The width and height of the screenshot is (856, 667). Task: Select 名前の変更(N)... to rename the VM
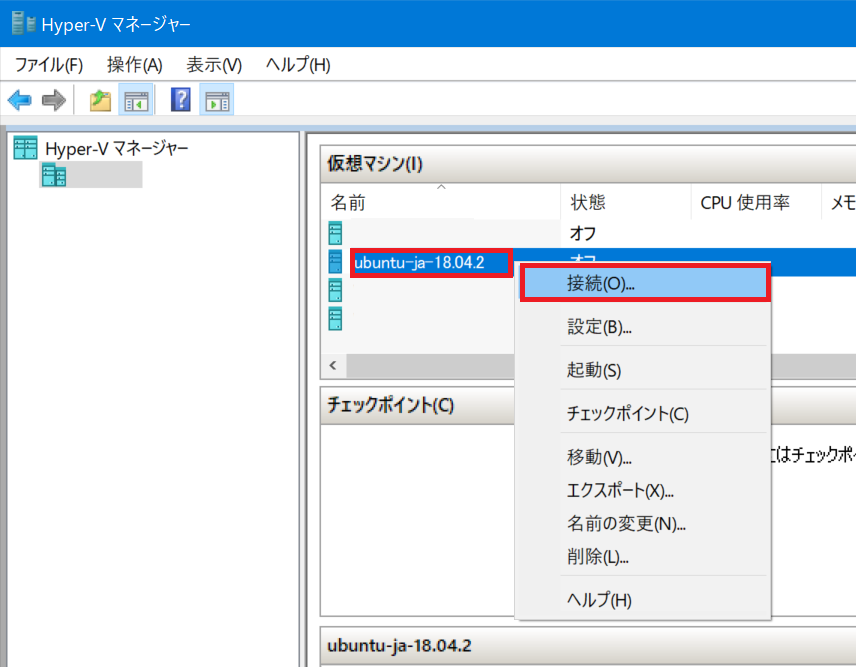[x=645, y=523]
